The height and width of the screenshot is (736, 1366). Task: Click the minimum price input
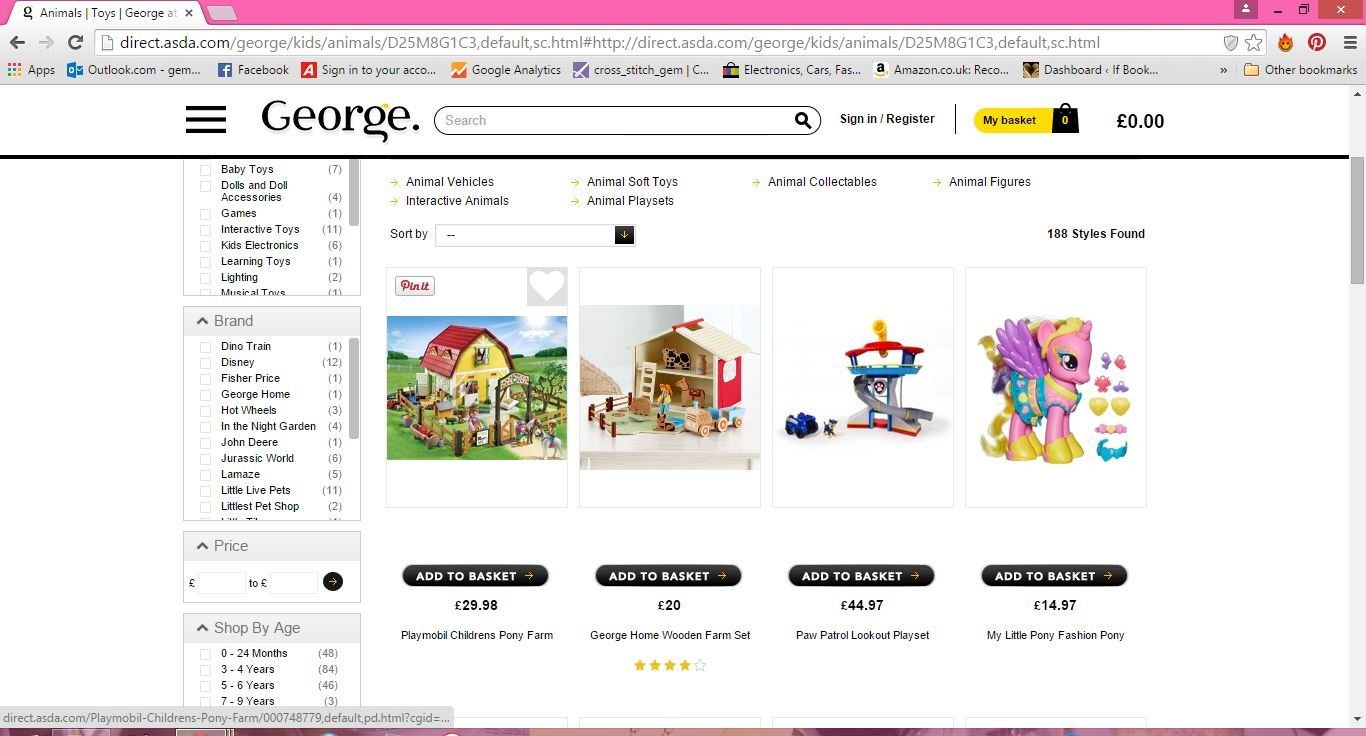coord(222,583)
